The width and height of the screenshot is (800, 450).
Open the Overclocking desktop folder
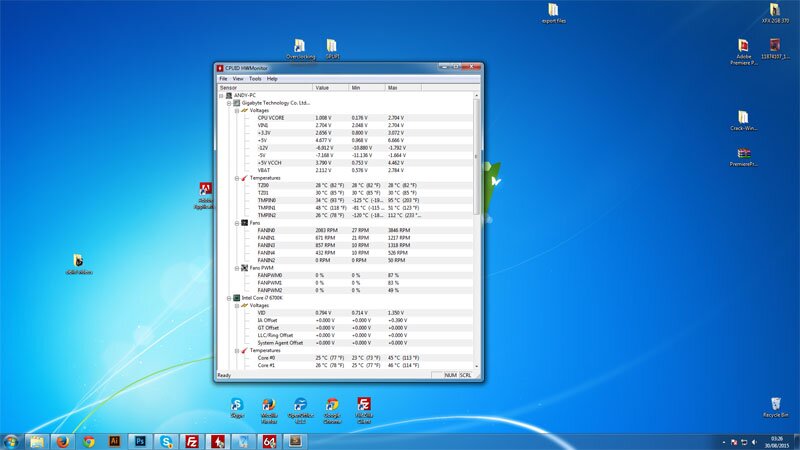300,49
